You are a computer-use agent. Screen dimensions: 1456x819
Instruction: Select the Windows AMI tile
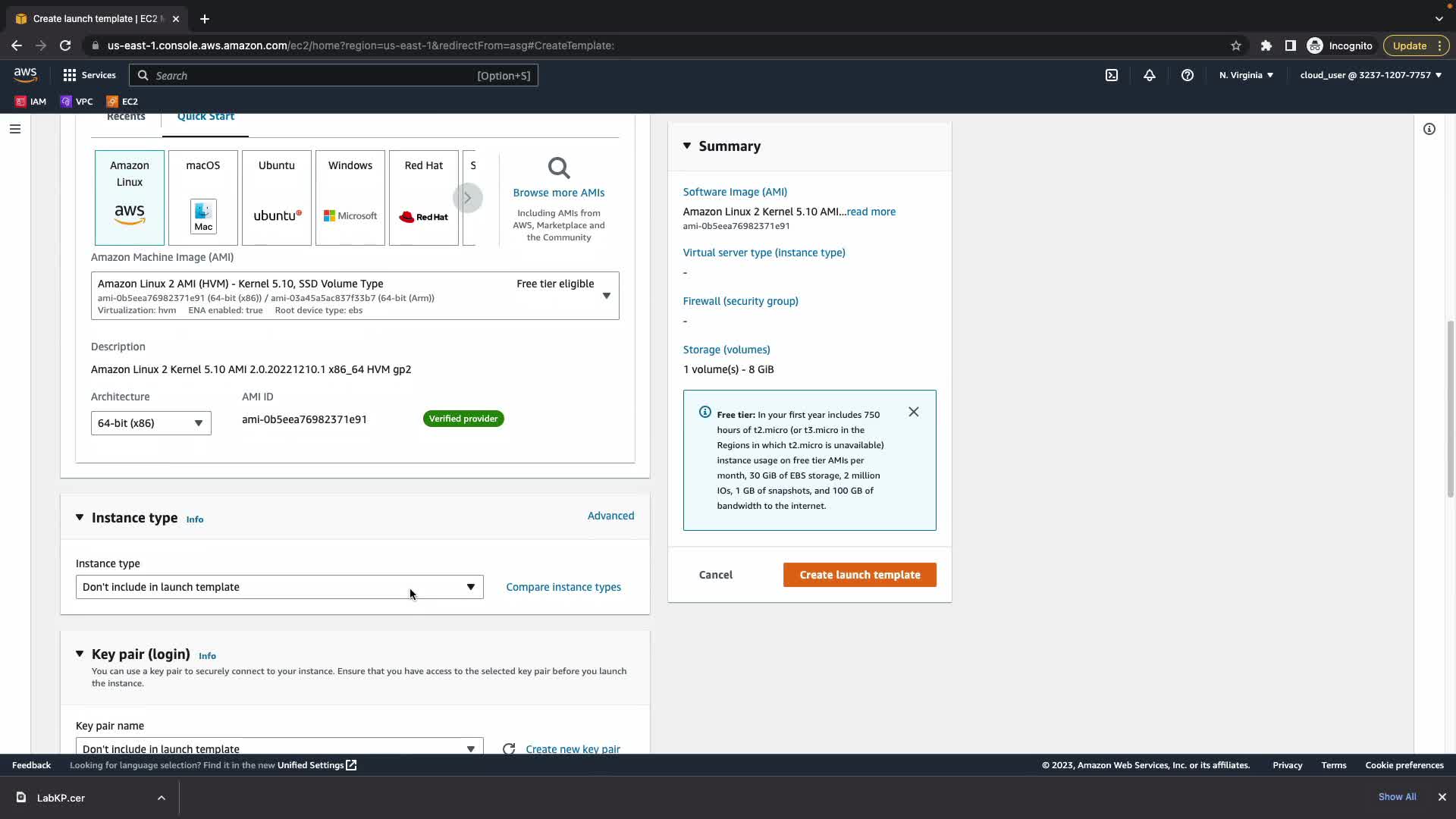(350, 197)
